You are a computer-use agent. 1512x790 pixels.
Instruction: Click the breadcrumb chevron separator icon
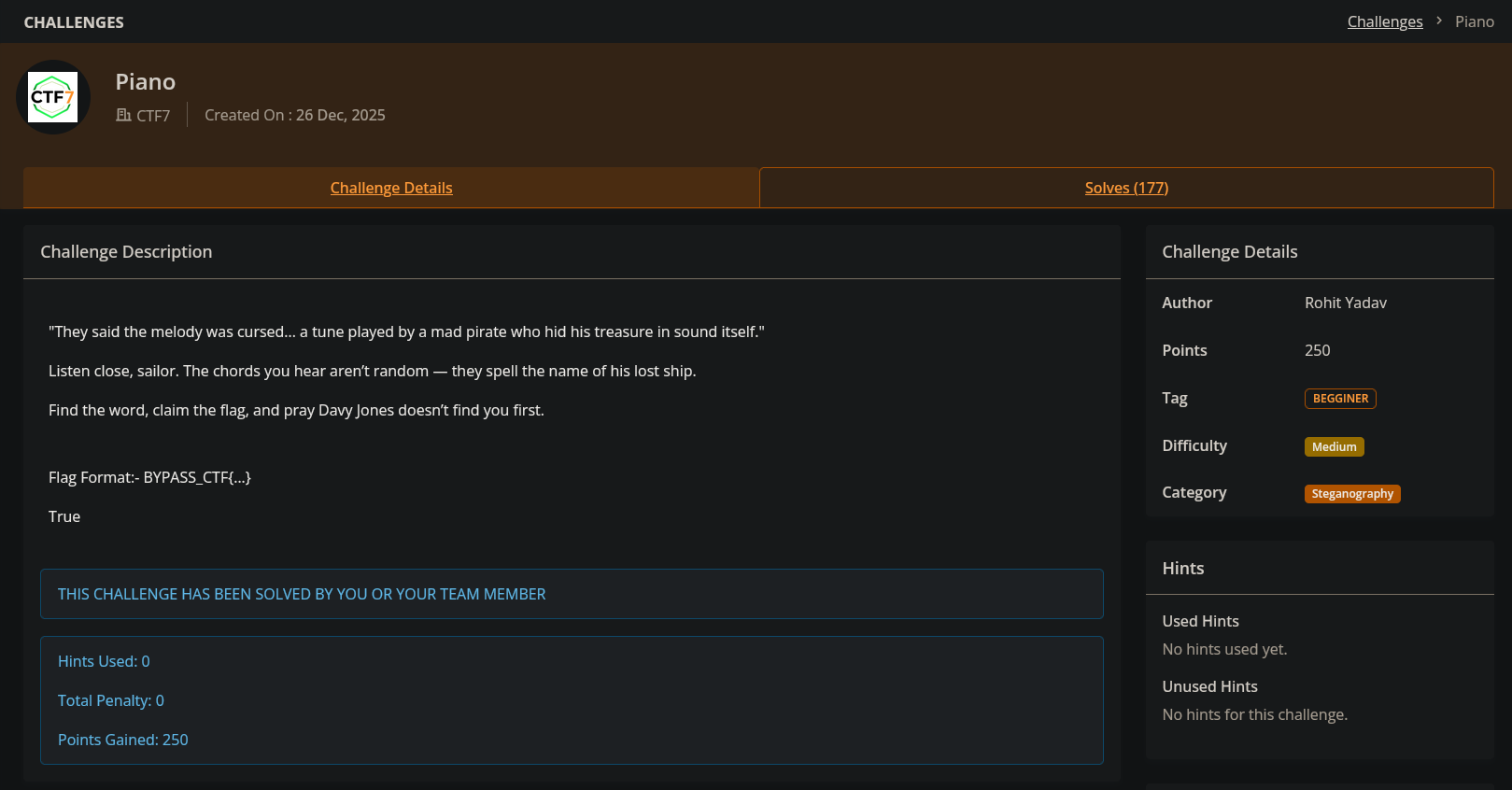tap(1439, 21)
